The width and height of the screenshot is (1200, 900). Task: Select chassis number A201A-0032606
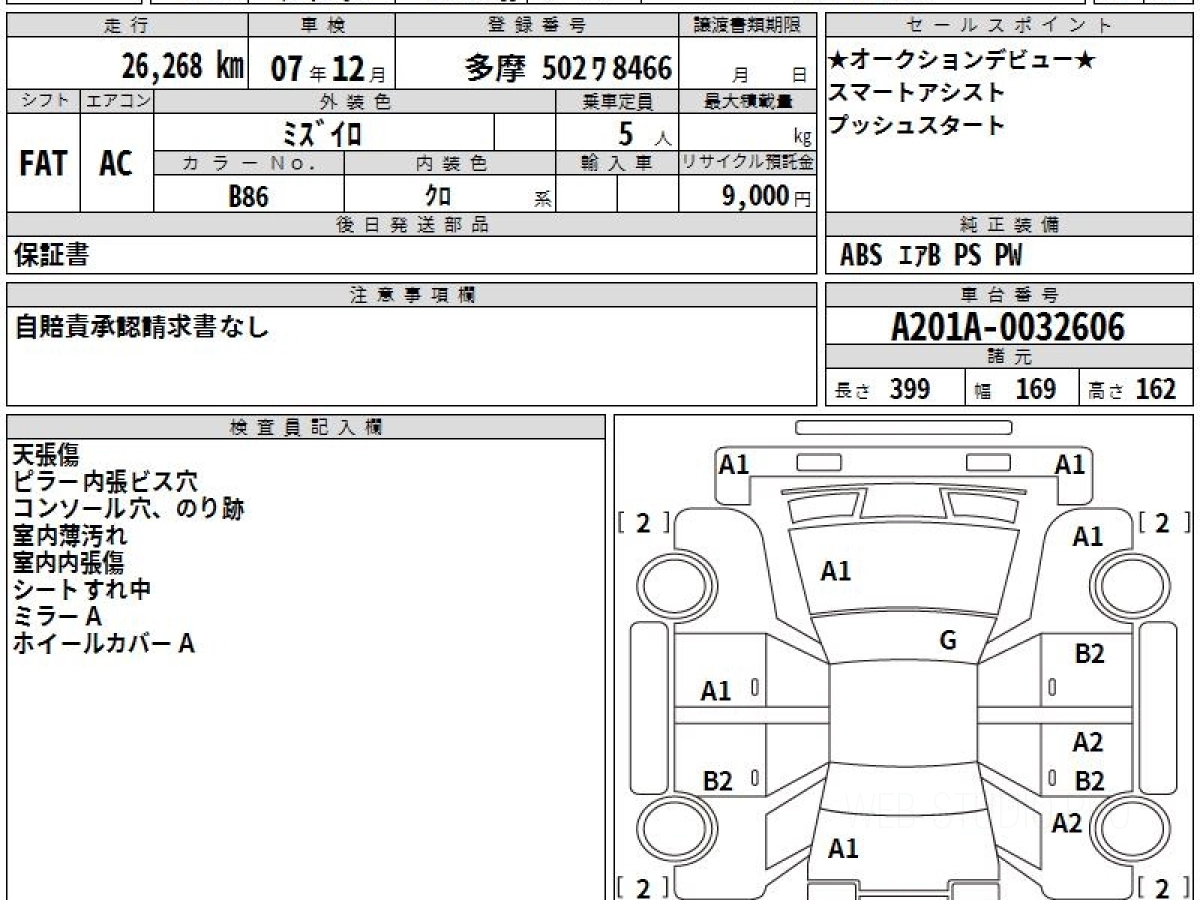1008,327
